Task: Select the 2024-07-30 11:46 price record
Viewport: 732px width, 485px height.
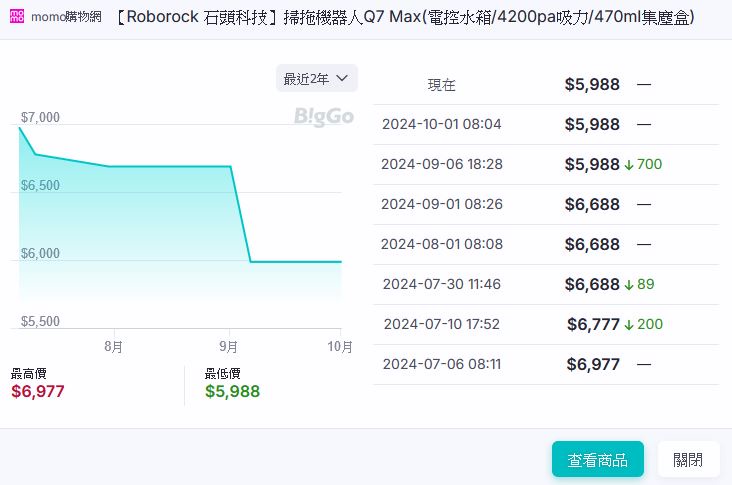Action: coord(545,285)
